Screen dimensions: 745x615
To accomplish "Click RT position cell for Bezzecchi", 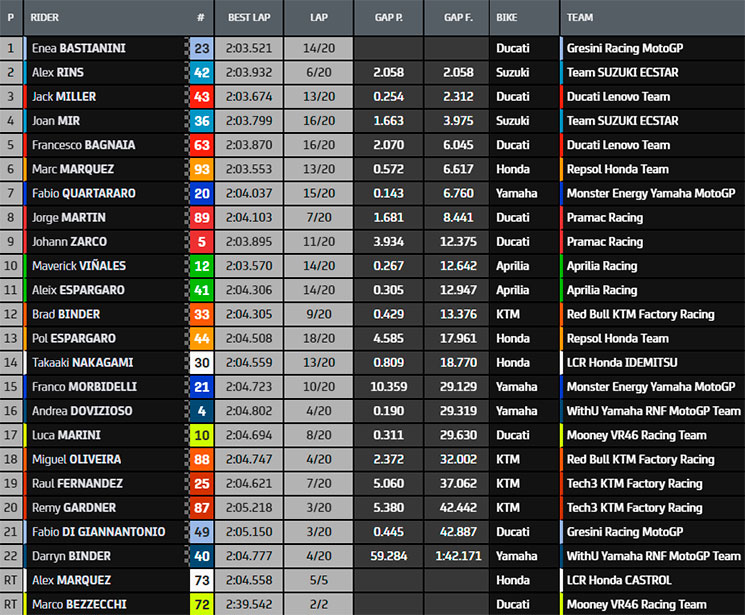I will pos(10,605).
